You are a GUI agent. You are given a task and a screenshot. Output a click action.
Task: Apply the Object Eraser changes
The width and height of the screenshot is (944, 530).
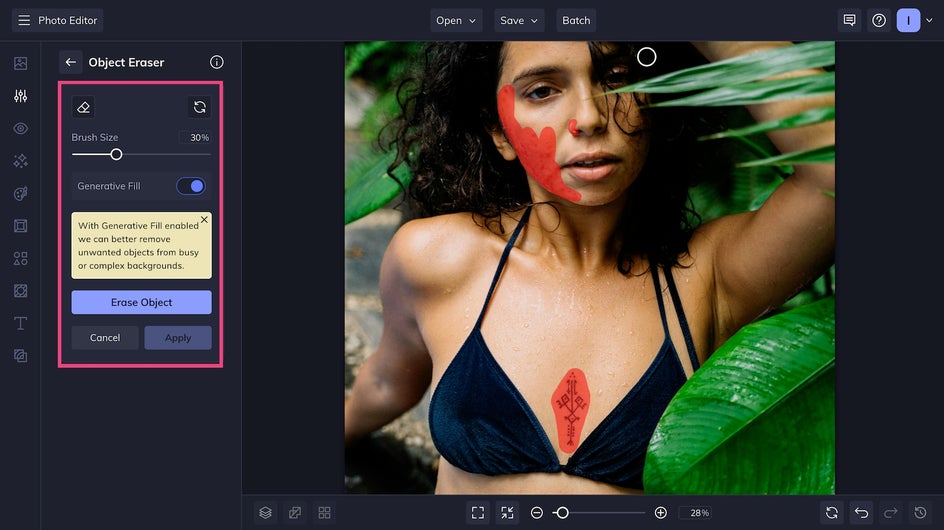coord(178,338)
